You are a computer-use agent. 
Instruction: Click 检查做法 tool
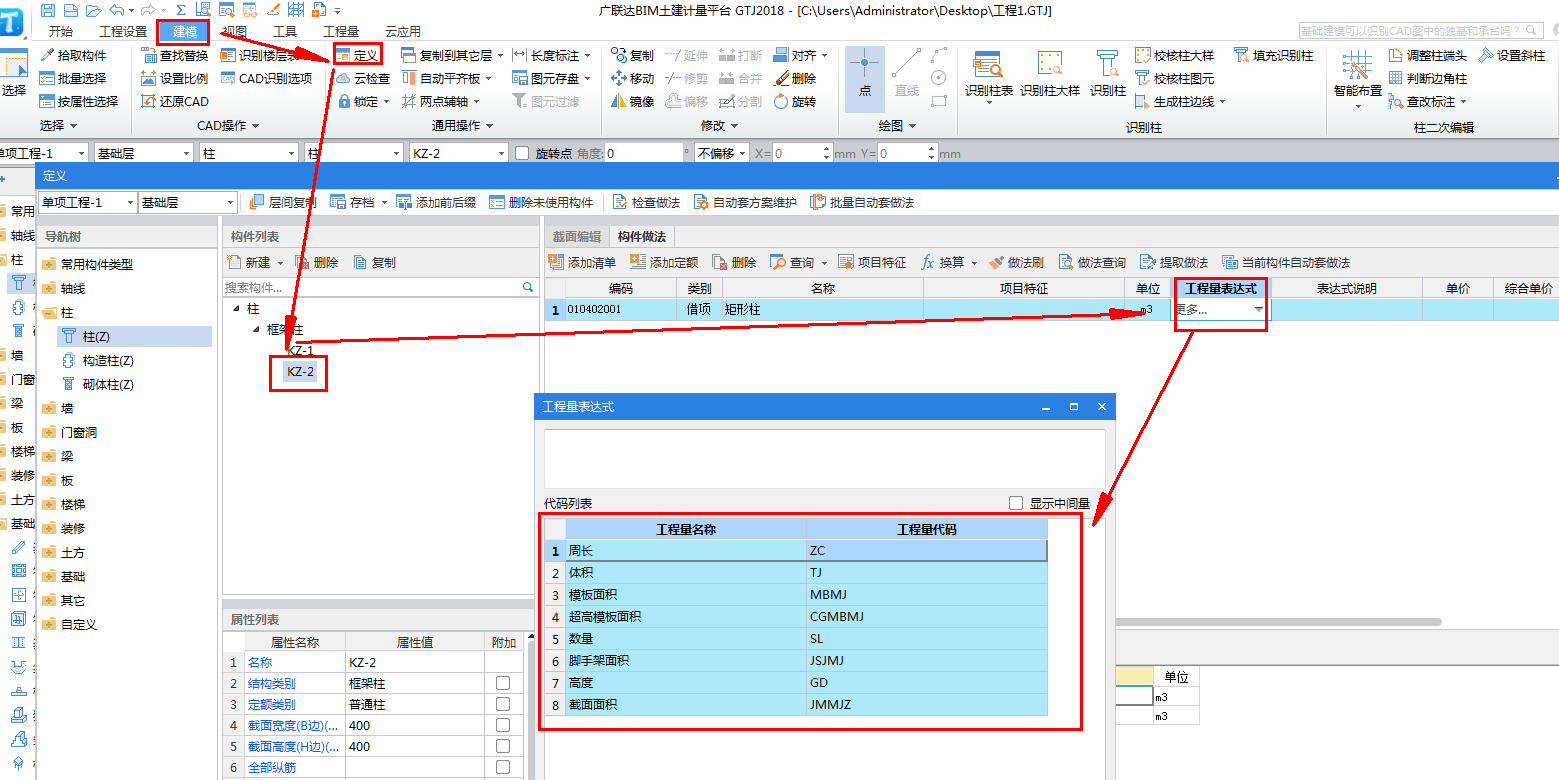646,202
